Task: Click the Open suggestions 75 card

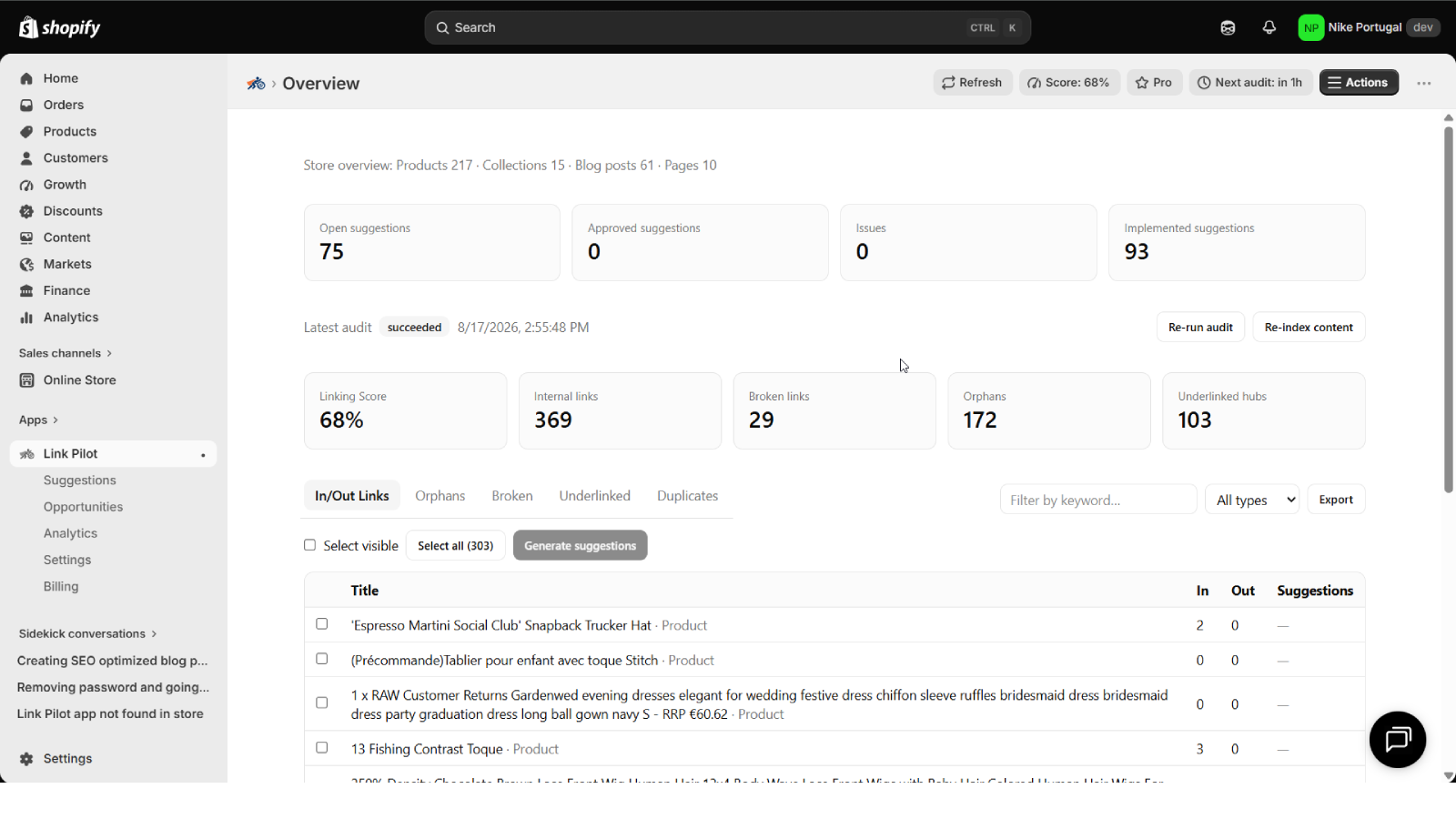Action: (432, 243)
